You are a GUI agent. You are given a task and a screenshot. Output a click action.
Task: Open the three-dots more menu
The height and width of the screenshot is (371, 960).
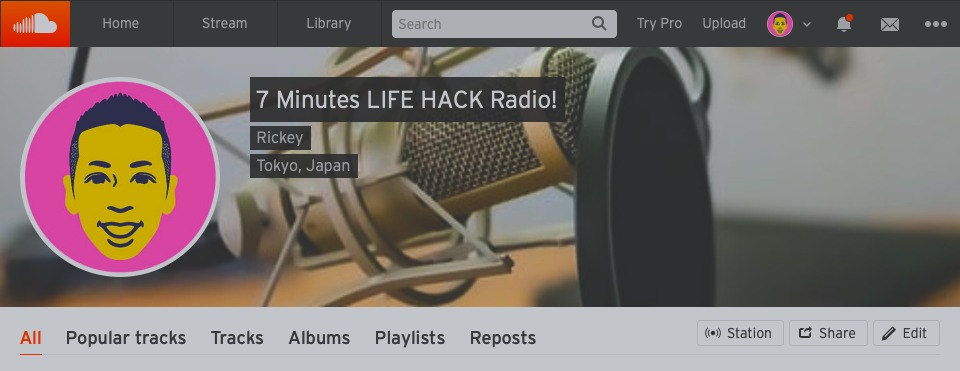pyautogui.click(x=936, y=24)
